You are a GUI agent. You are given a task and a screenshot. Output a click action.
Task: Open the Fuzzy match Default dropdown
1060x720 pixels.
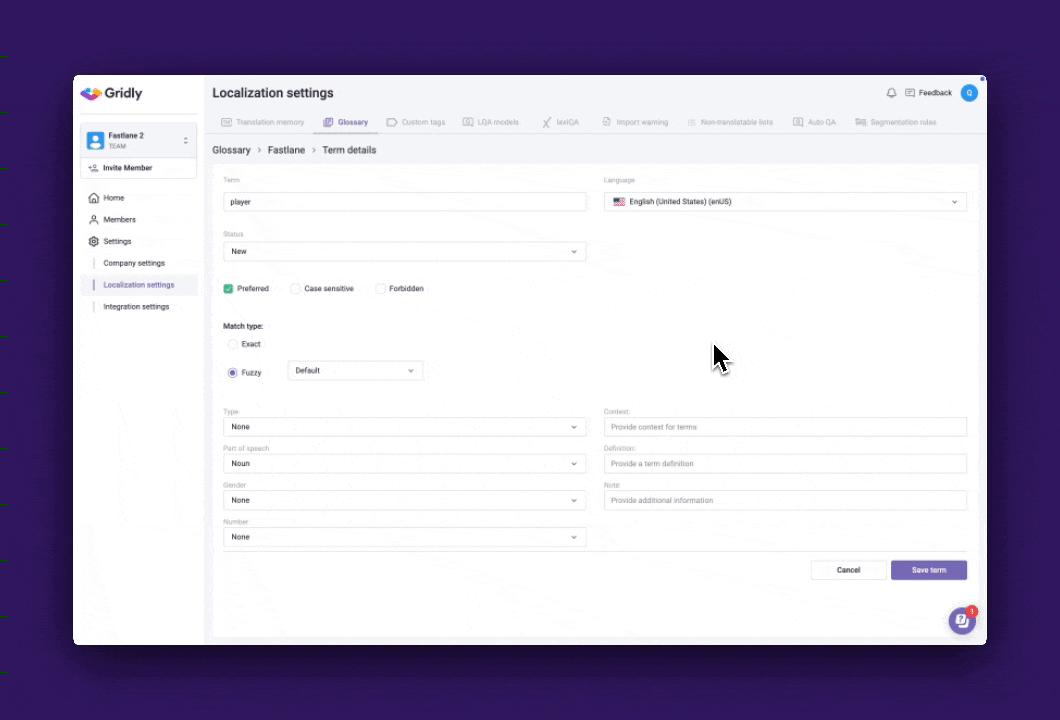(355, 371)
